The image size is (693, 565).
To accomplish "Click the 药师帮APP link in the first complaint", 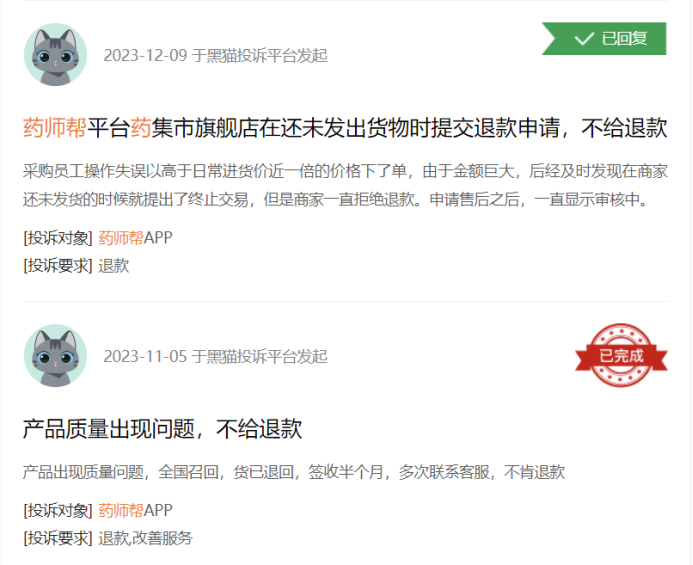I will tap(135, 237).
